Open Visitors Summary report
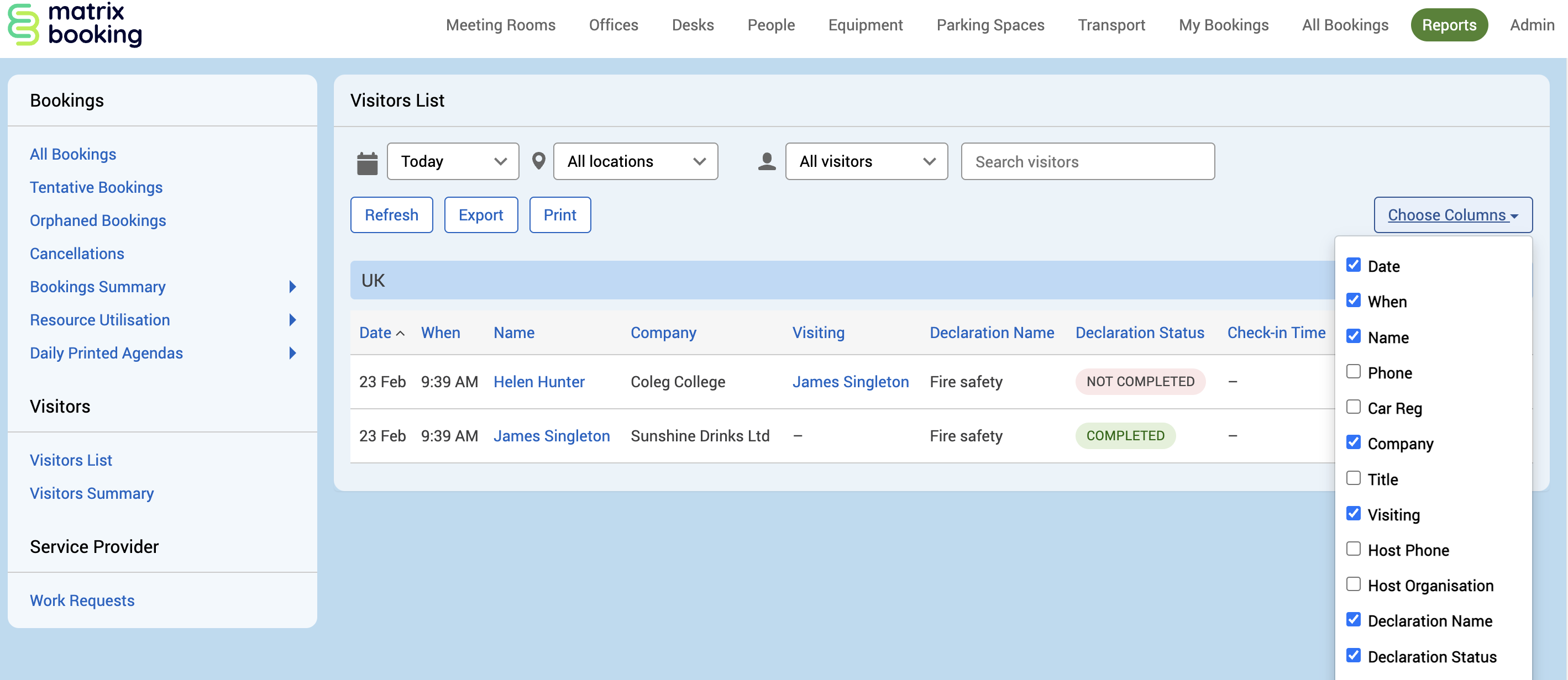Viewport: 1568px width, 680px height. click(92, 493)
